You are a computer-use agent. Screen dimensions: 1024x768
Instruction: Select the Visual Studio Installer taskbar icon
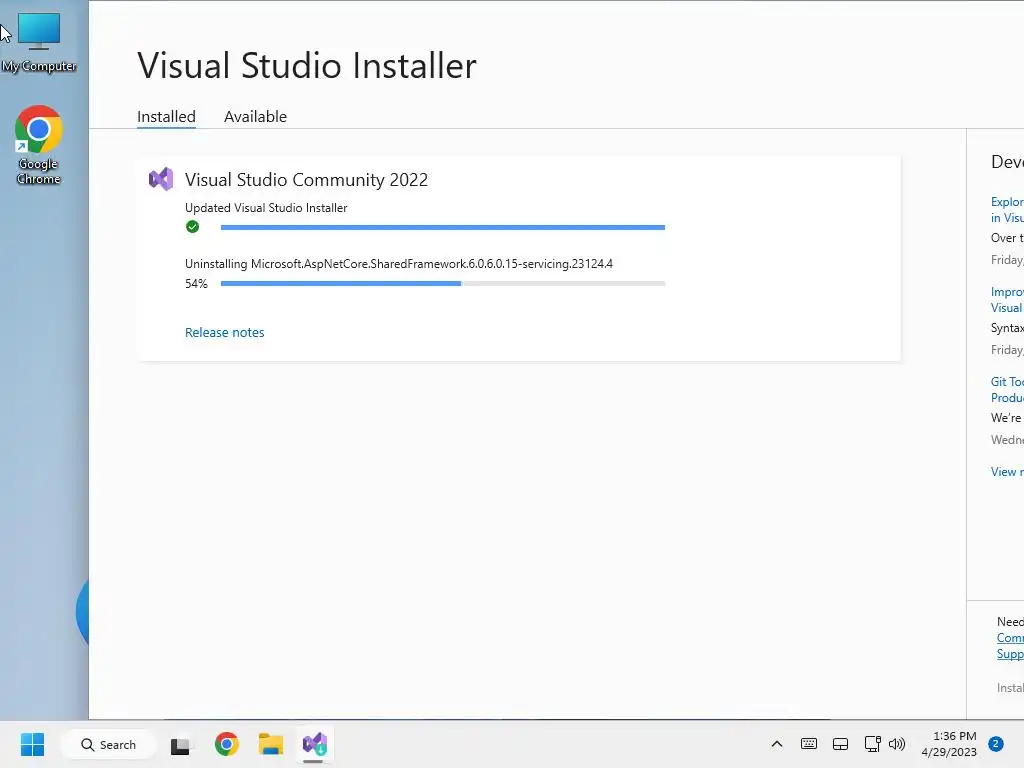tap(314, 744)
